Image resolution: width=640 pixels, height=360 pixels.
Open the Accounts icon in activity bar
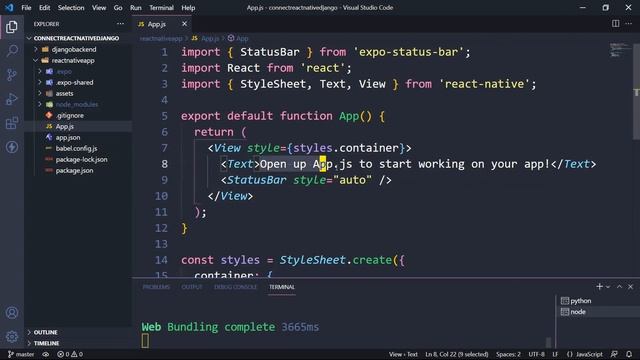coord(12,313)
